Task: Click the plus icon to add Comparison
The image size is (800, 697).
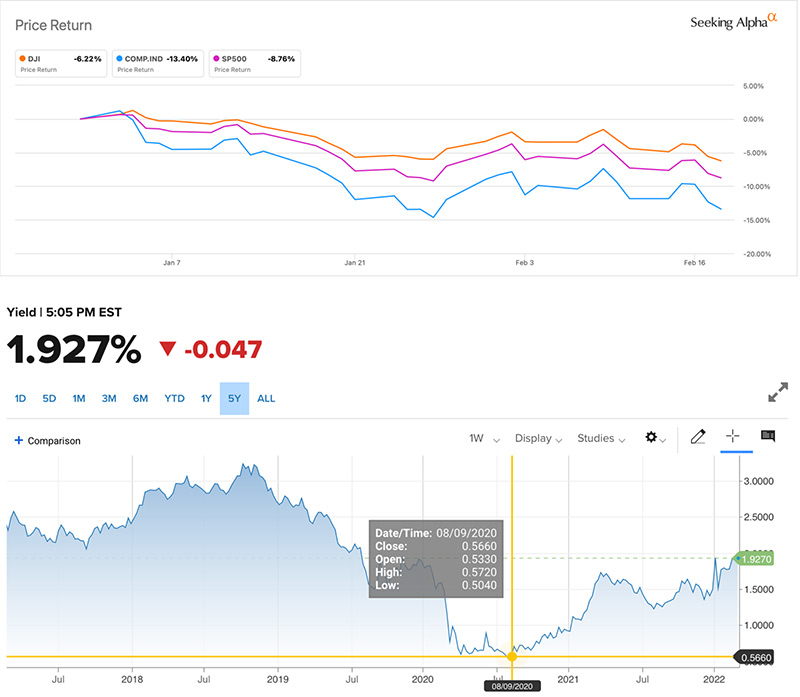Action: point(18,440)
